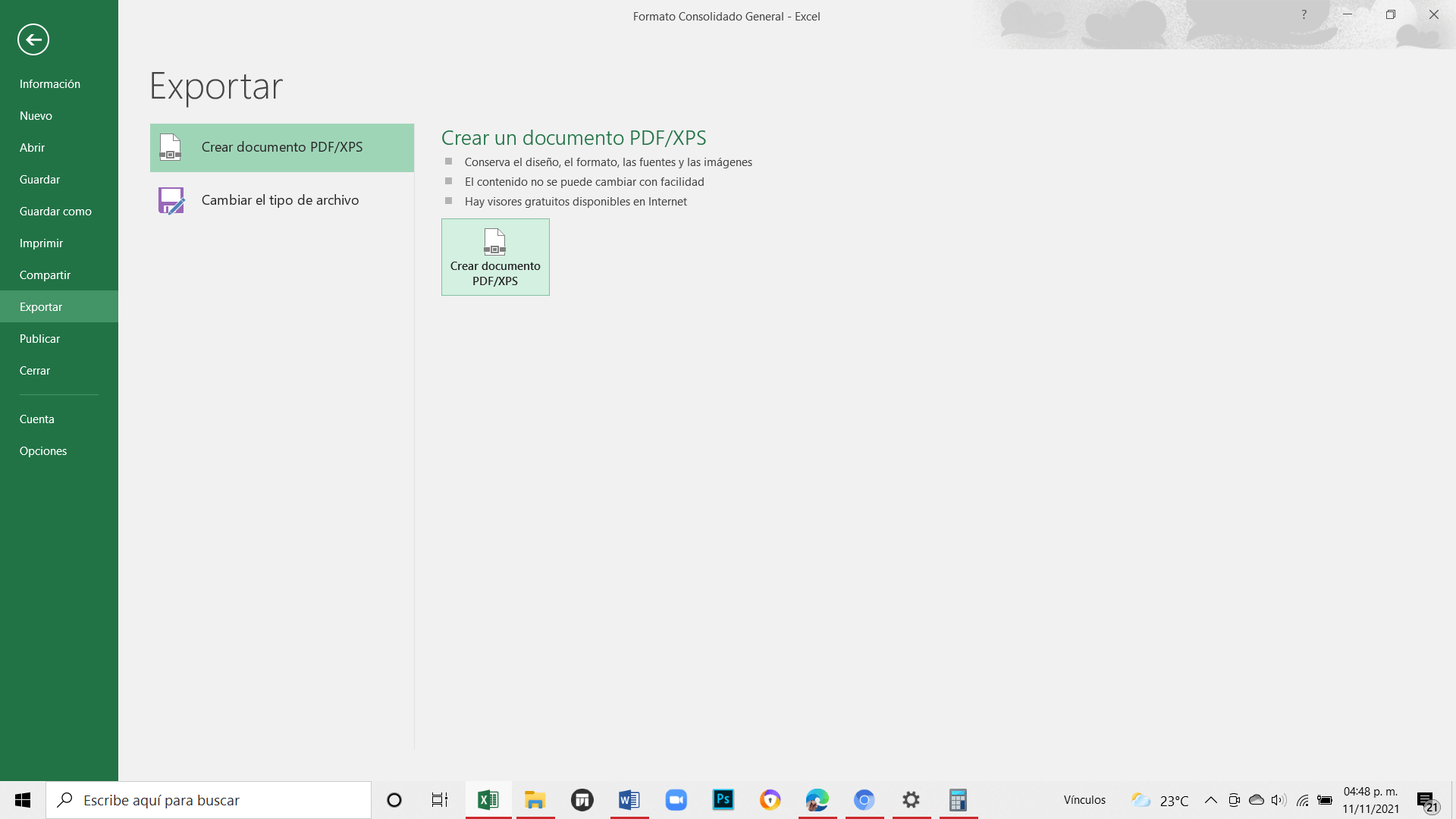Open Word from the taskbar
The width and height of the screenshot is (1456, 819).
629,800
